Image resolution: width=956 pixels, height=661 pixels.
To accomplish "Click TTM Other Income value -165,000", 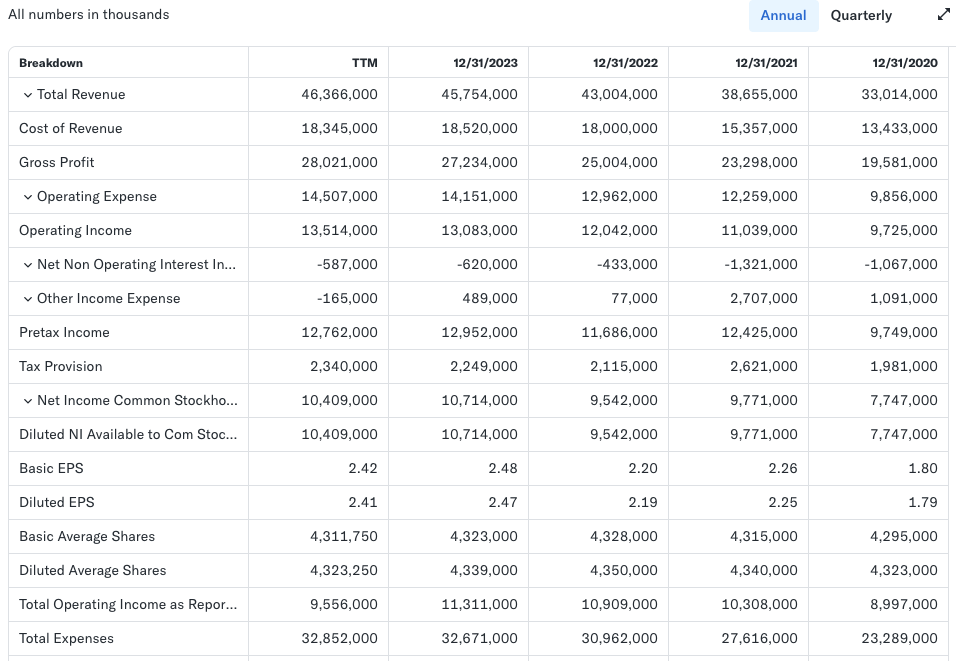I will 347,299.
